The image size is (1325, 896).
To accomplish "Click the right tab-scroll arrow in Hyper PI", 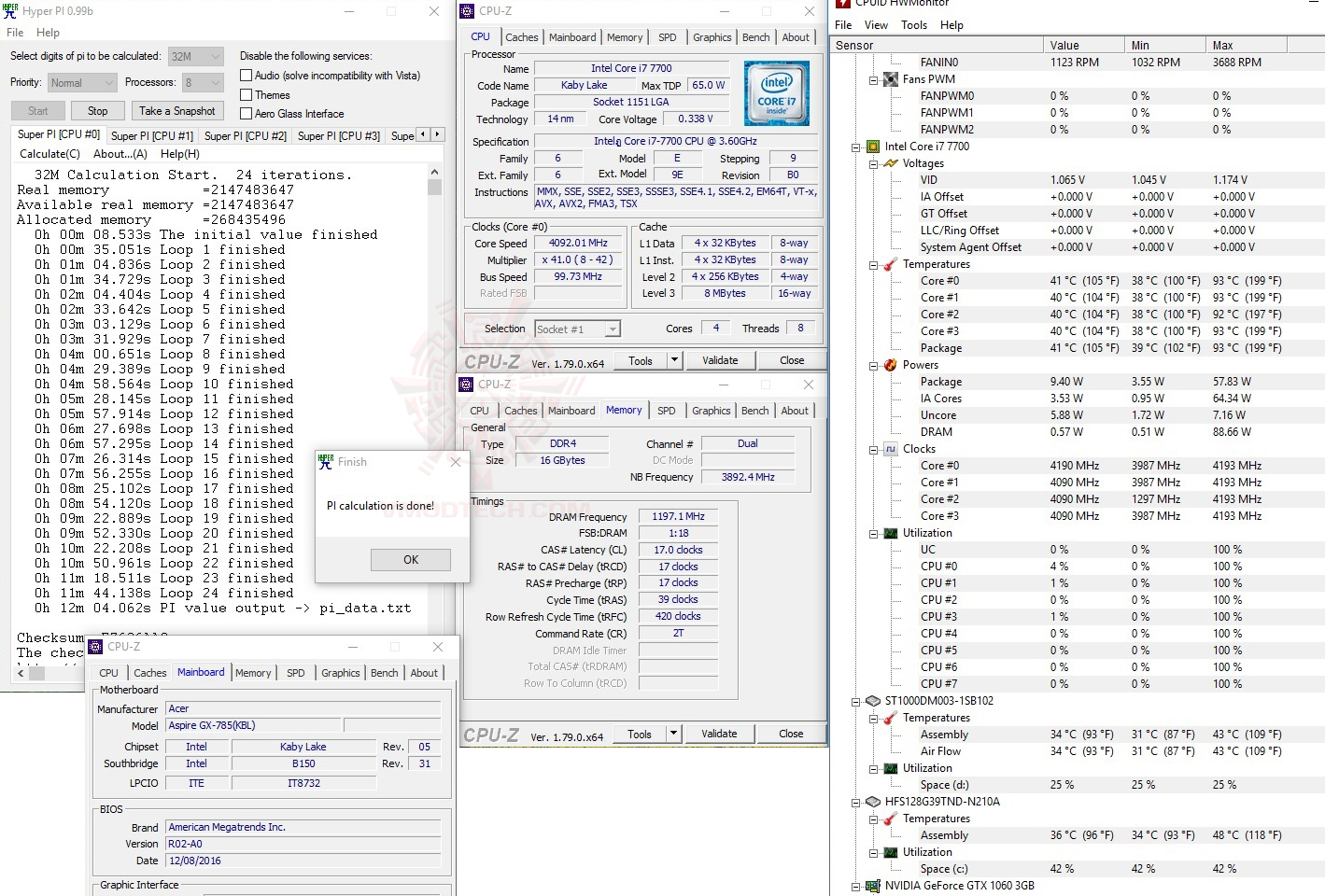I will (437, 134).
